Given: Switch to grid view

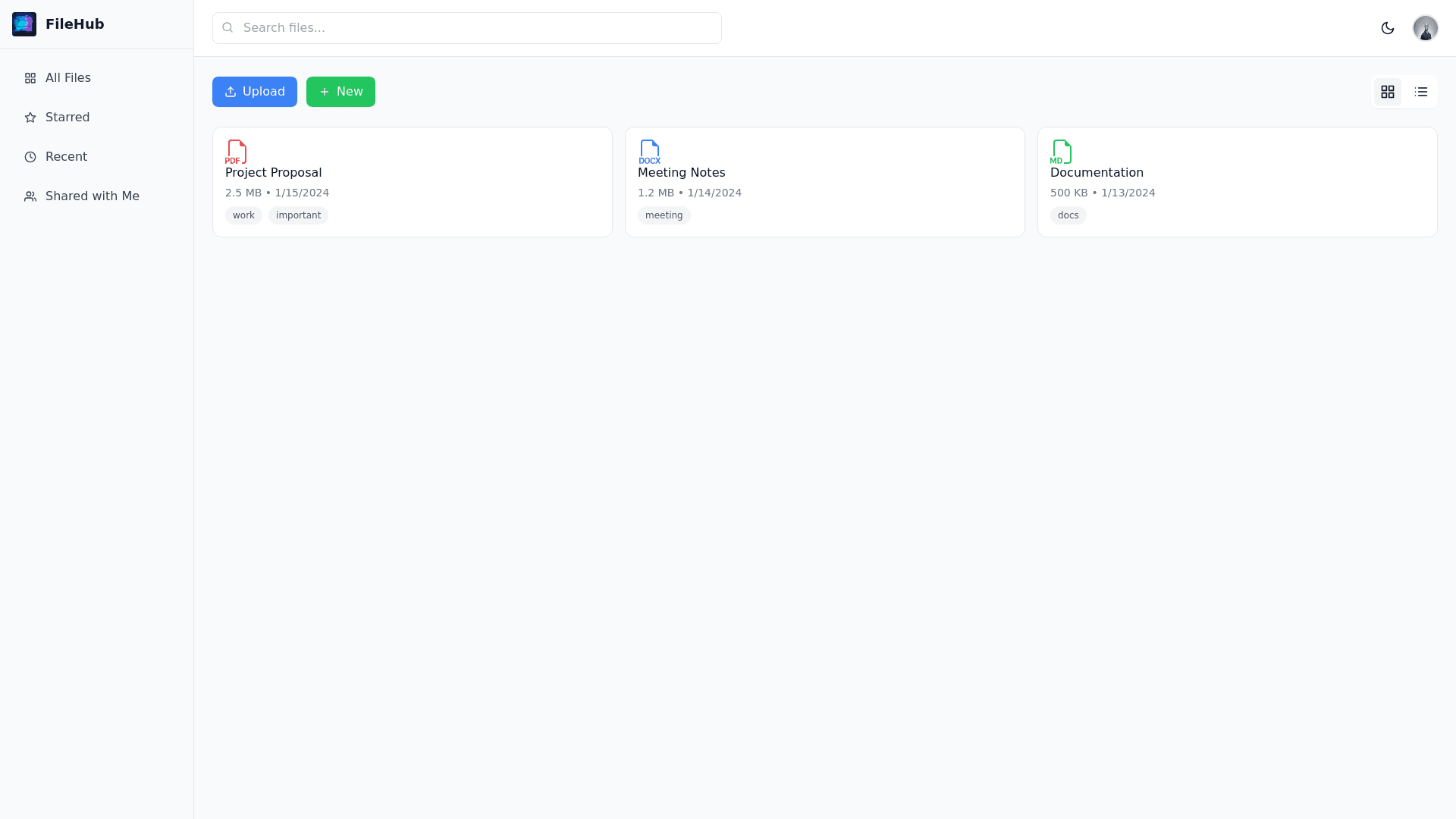Looking at the screenshot, I should (x=1387, y=92).
